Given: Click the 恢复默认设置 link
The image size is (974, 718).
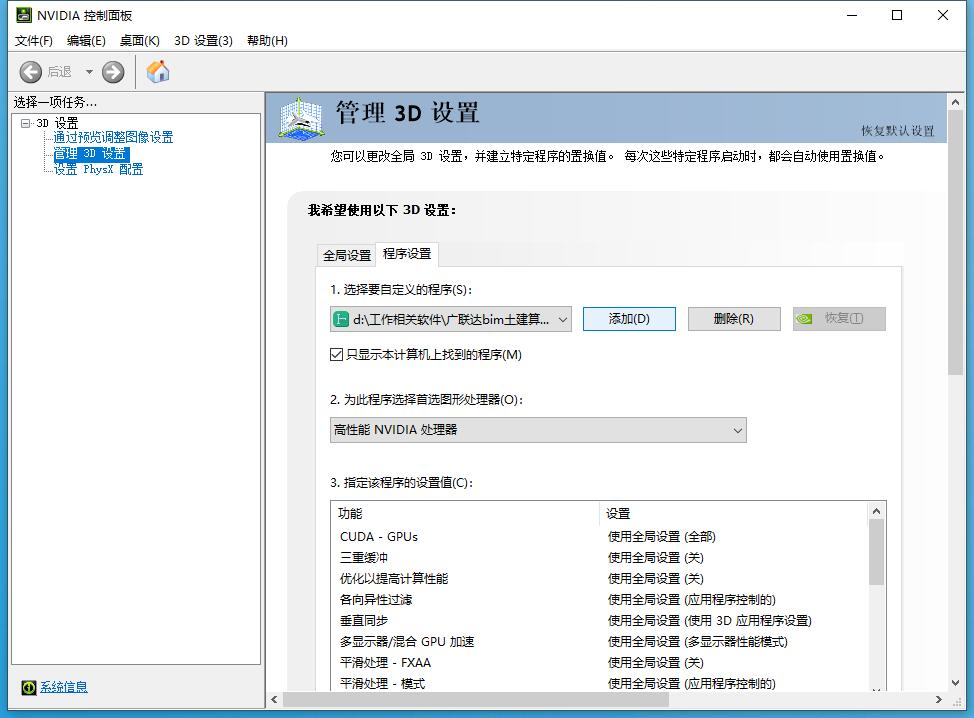Looking at the screenshot, I should 898,130.
